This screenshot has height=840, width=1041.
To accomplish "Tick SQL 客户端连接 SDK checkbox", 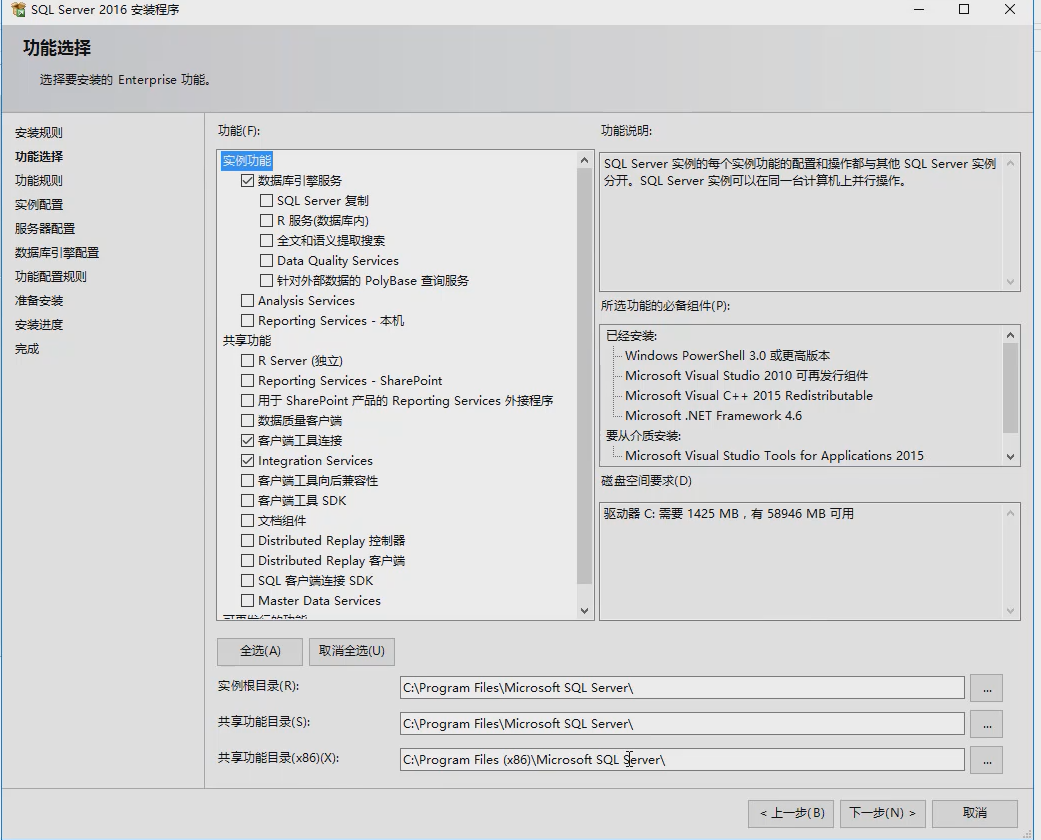I will click(x=247, y=580).
